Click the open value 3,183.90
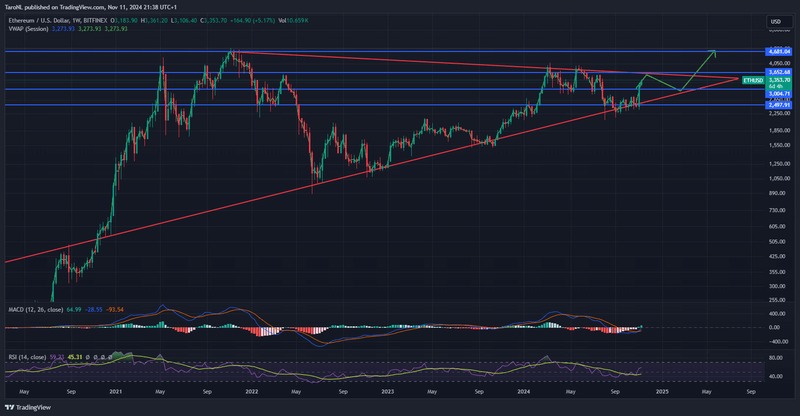The width and height of the screenshot is (800, 416). pyautogui.click(x=126, y=20)
